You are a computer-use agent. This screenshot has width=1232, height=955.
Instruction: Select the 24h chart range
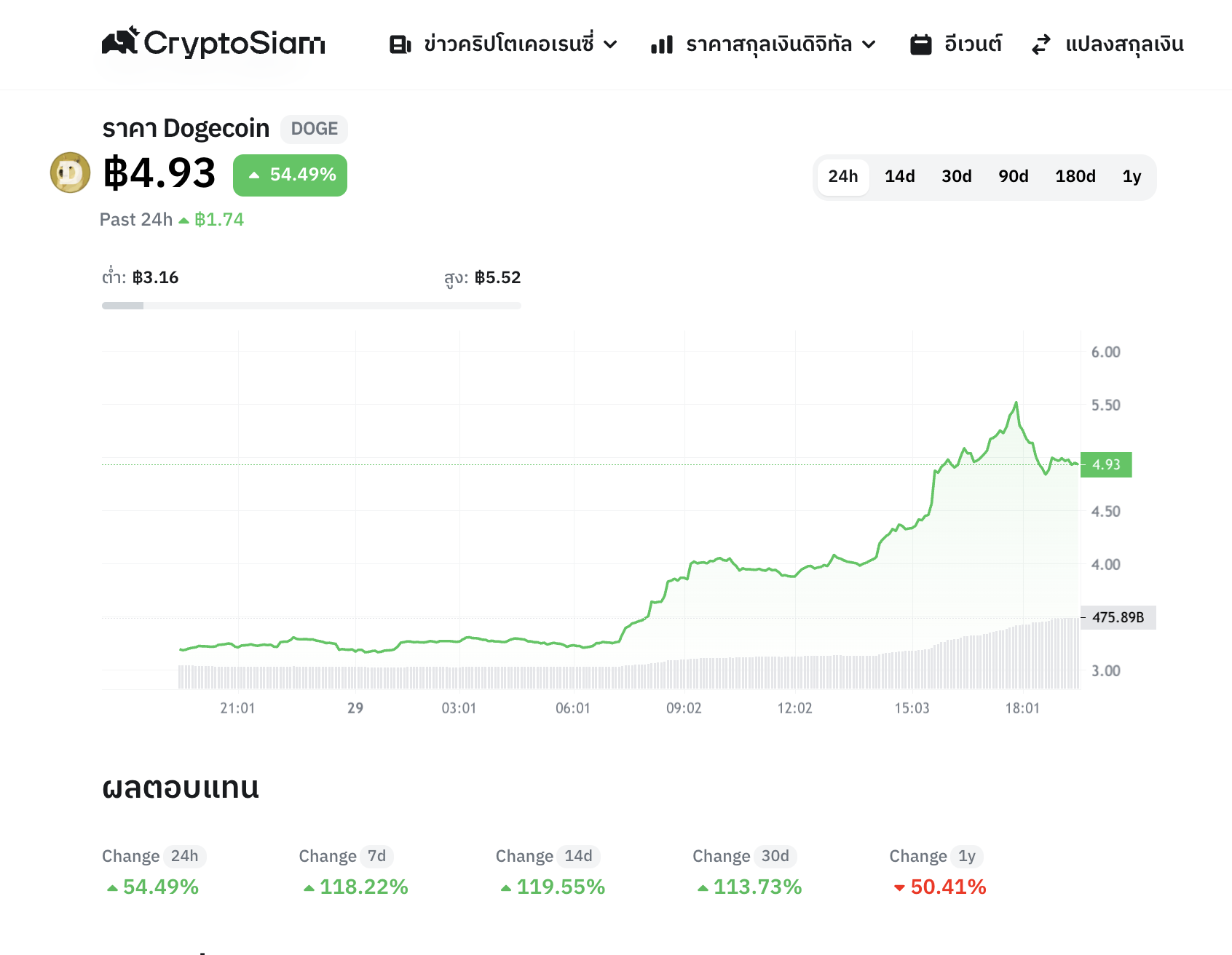[x=843, y=177]
